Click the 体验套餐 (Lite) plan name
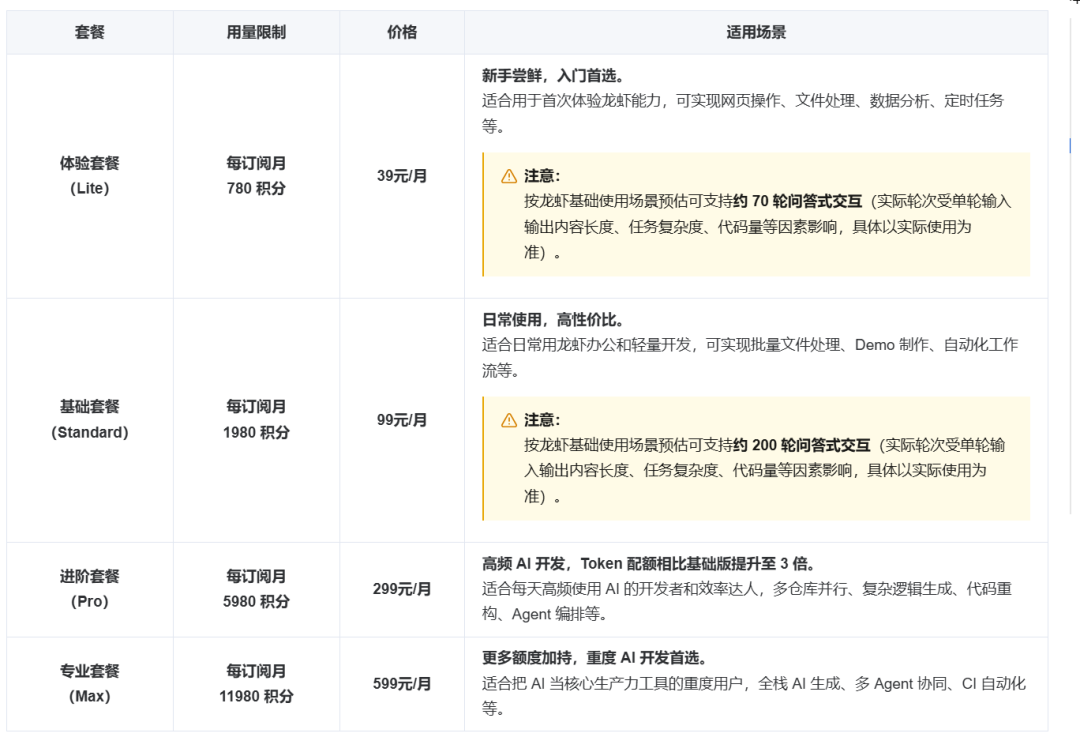 (90, 176)
